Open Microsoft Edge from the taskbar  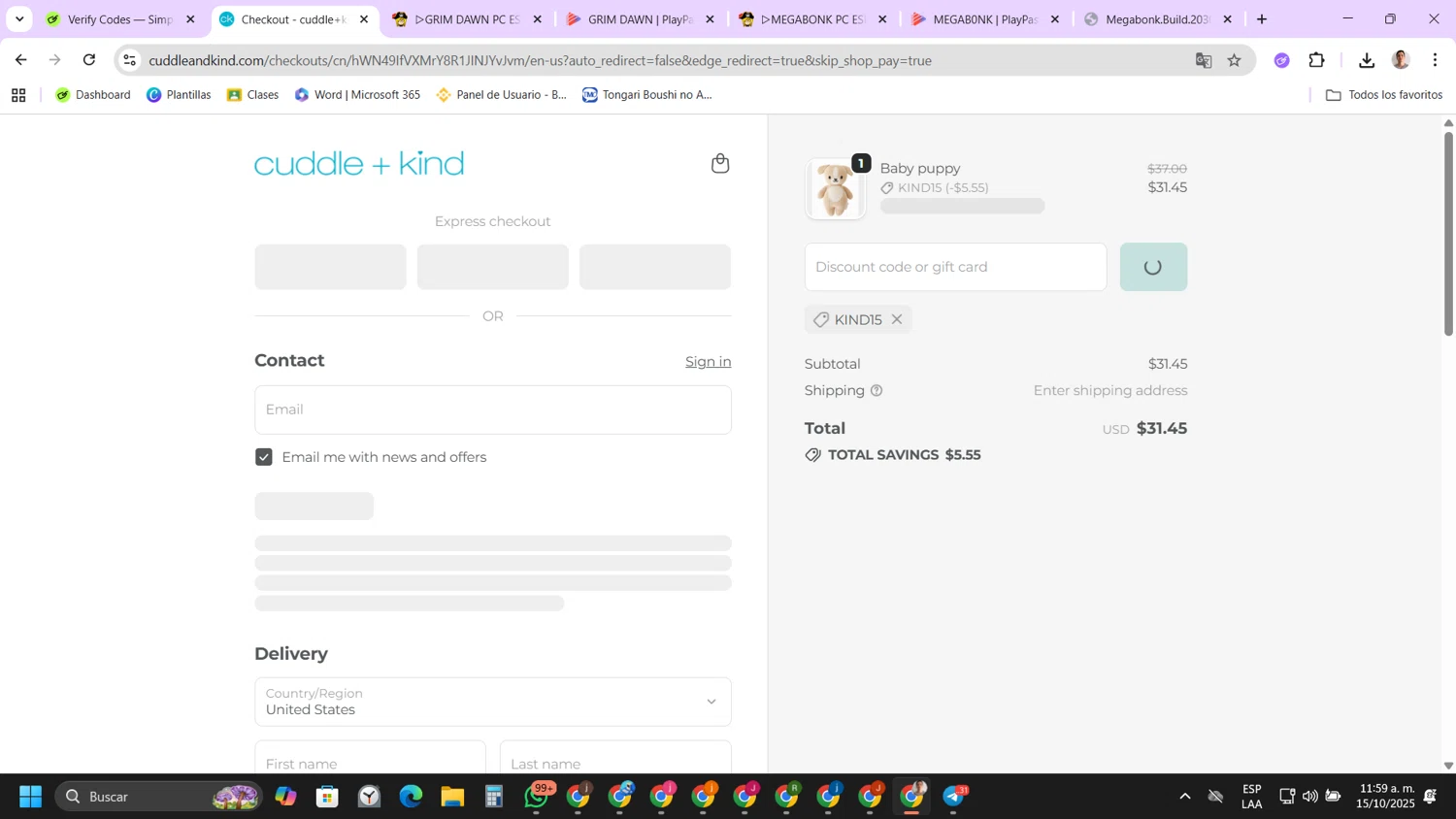[x=411, y=797]
